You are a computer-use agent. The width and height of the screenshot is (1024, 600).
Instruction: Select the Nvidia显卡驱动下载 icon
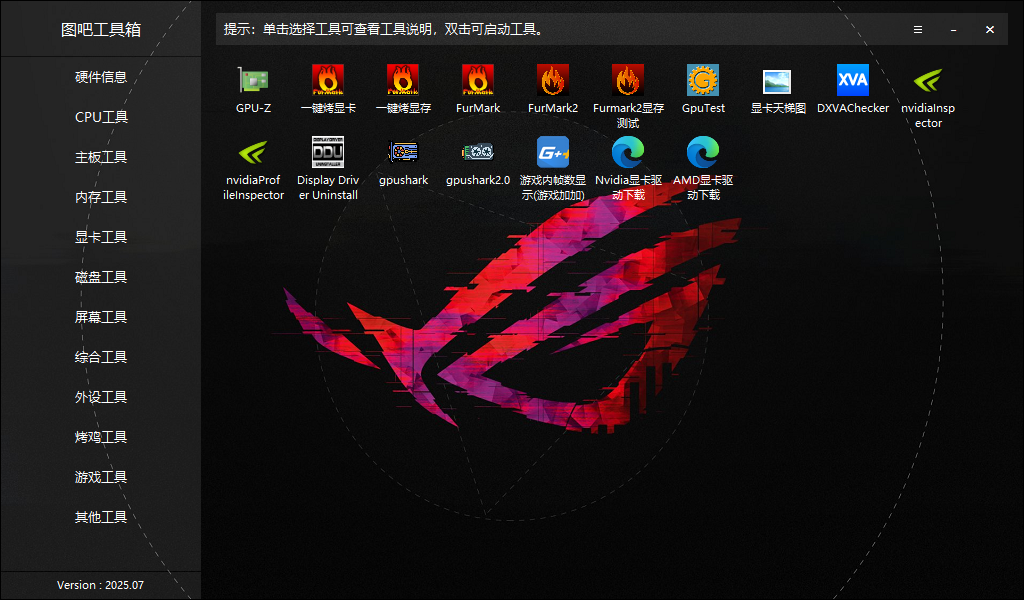(x=628, y=152)
